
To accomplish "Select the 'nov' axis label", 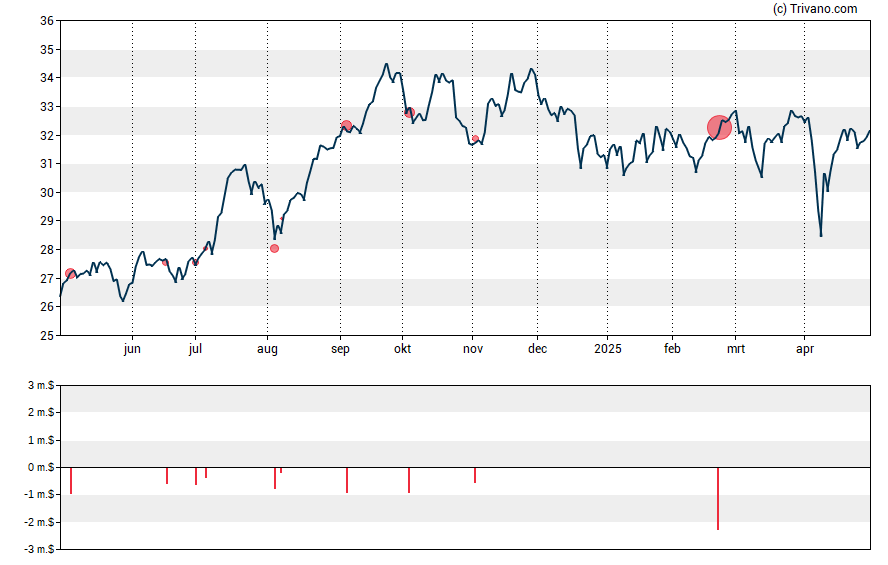I will coord(473,349).
